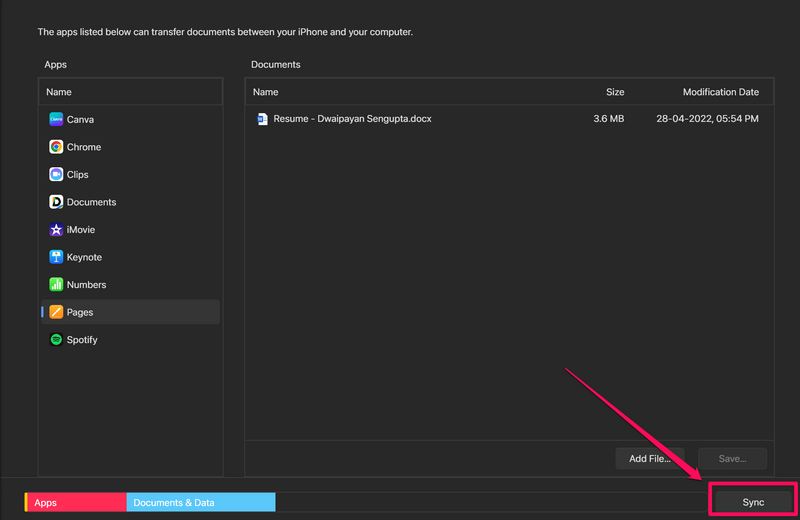Click the iMovie star icon
This screenshot has width=800, height=520.
coord(57,230)
